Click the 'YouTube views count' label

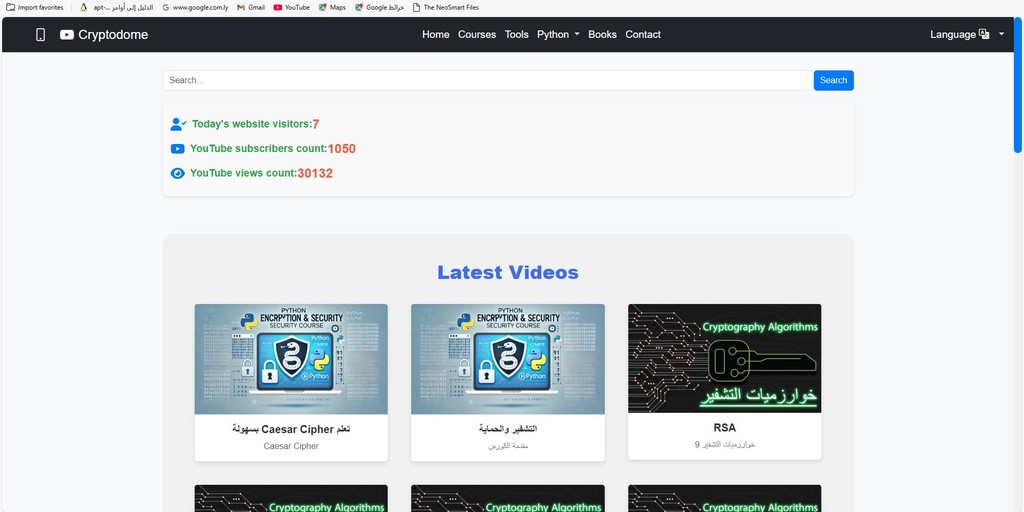coord(244,174)
